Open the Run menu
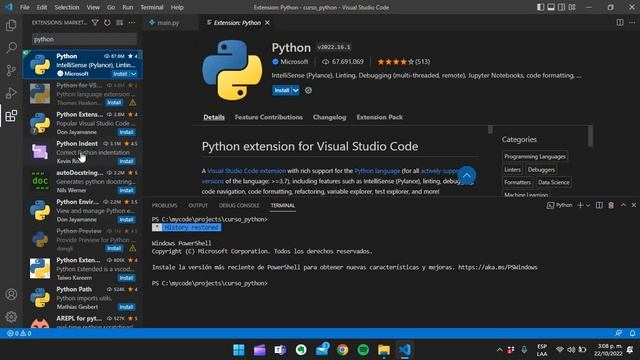Image resolution: width=640 pixels, height=360 pixels. point(128,7)
